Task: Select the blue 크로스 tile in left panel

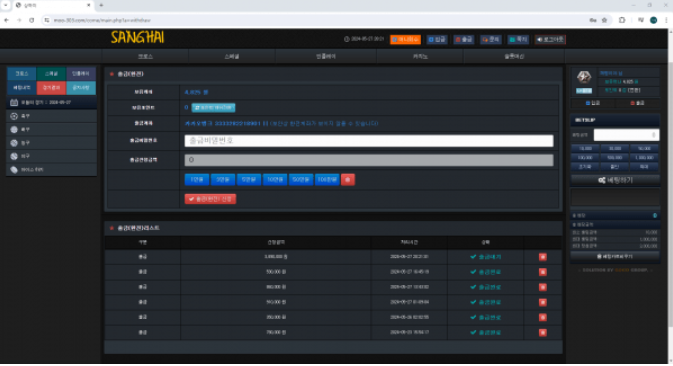Action: coord(22,74)
